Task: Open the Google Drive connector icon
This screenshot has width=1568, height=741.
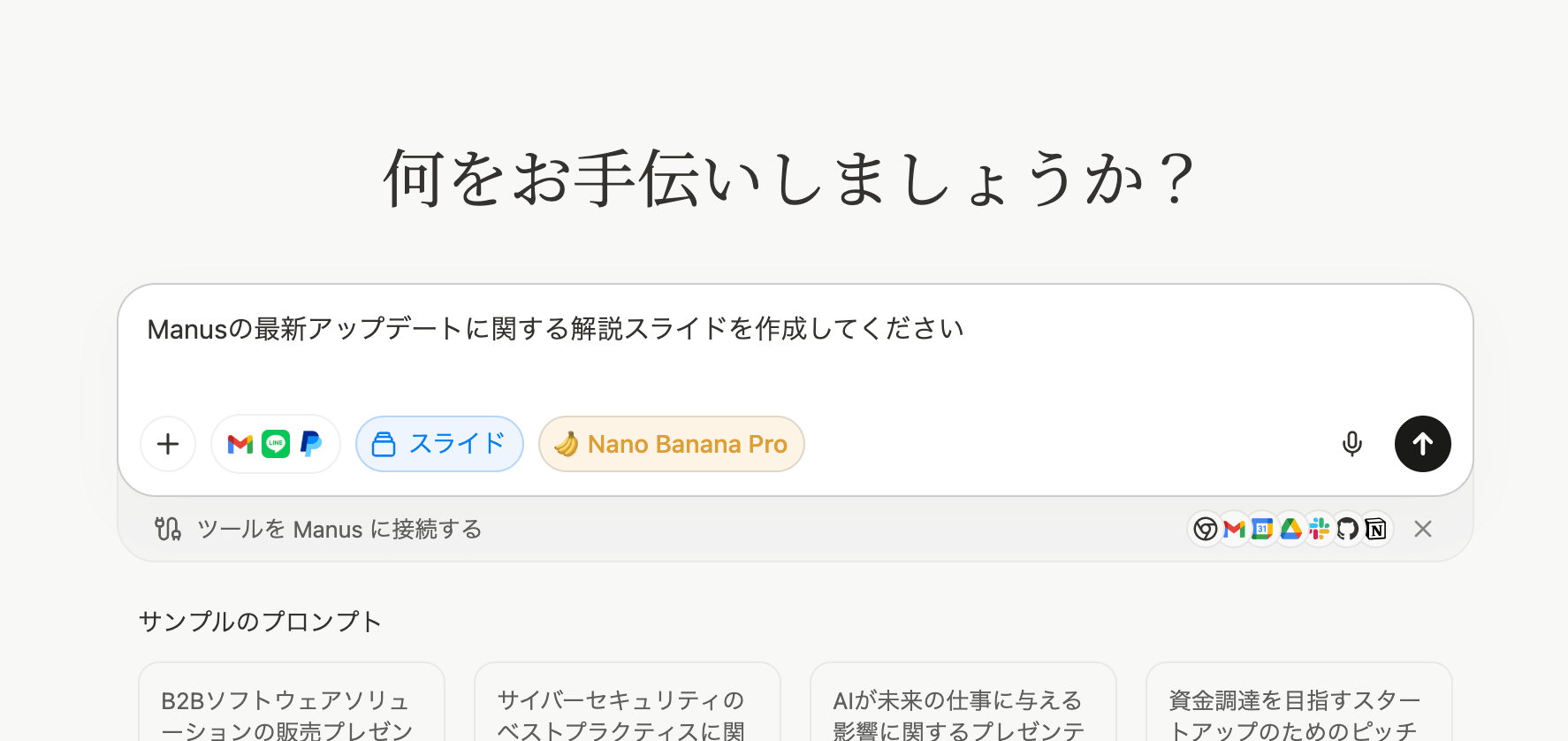Action: coord(1290,529)
